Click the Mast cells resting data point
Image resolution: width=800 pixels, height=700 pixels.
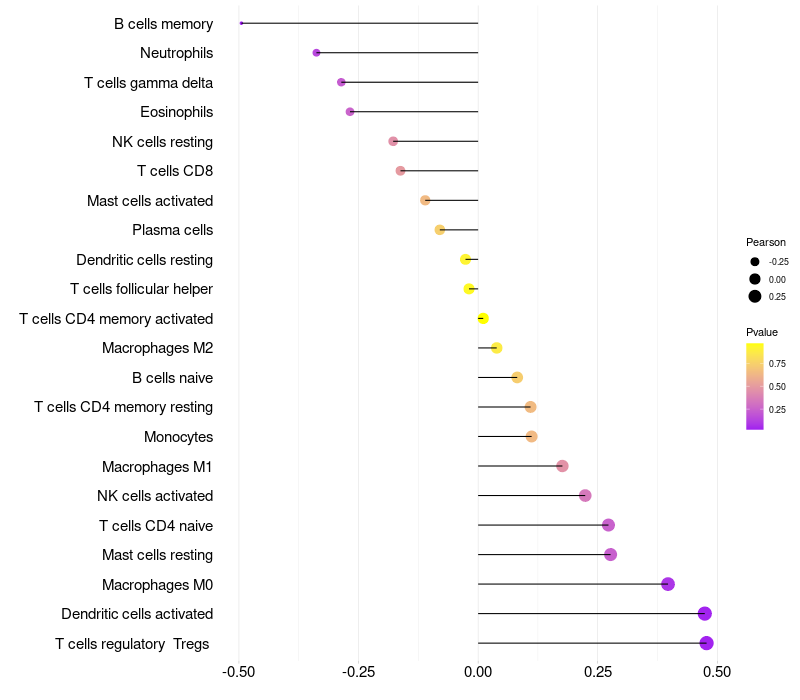[610, 555]
